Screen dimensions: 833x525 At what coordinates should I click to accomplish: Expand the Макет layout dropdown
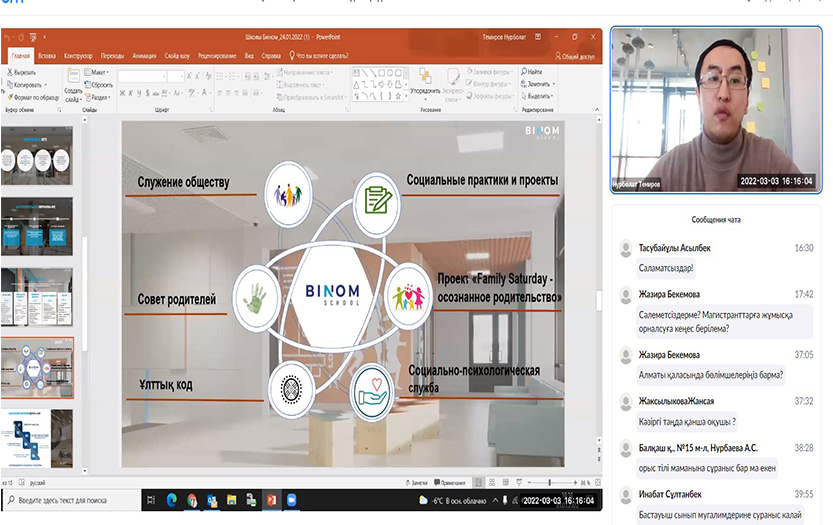(99, 73)
